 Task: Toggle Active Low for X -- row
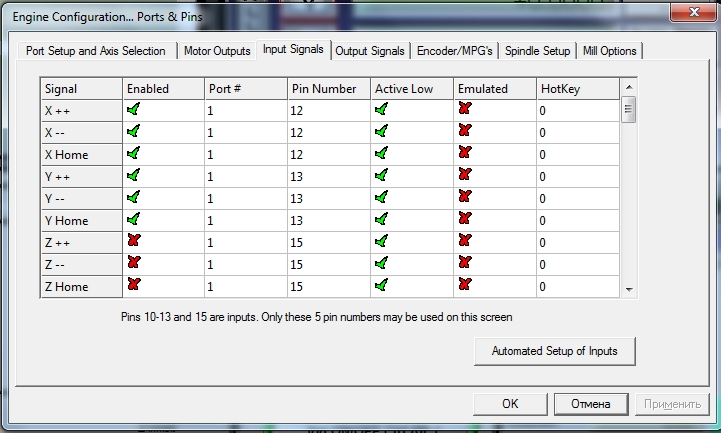[381, 131]
